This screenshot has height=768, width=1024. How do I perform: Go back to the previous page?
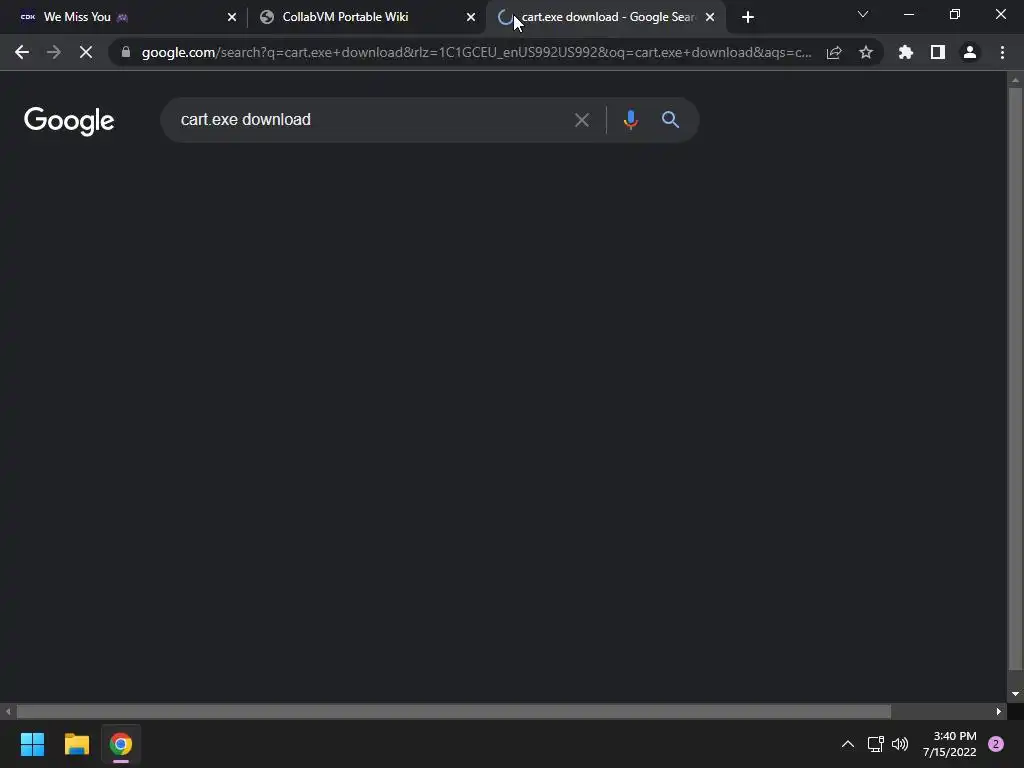pyautogui.click(x=22, y=52)
